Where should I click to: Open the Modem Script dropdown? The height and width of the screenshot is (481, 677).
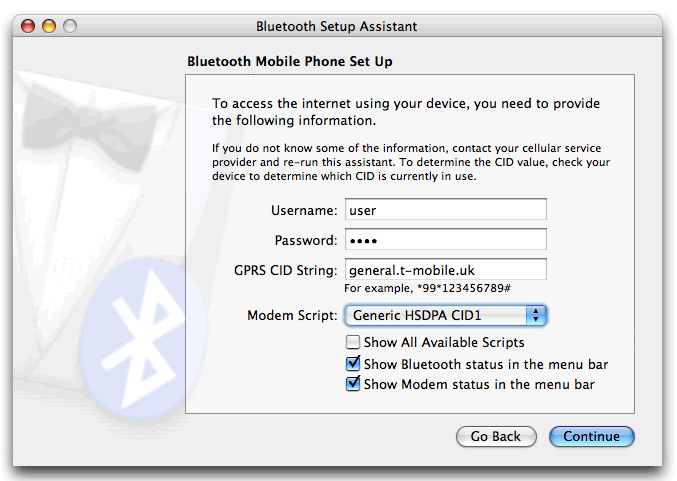[446, 316]
